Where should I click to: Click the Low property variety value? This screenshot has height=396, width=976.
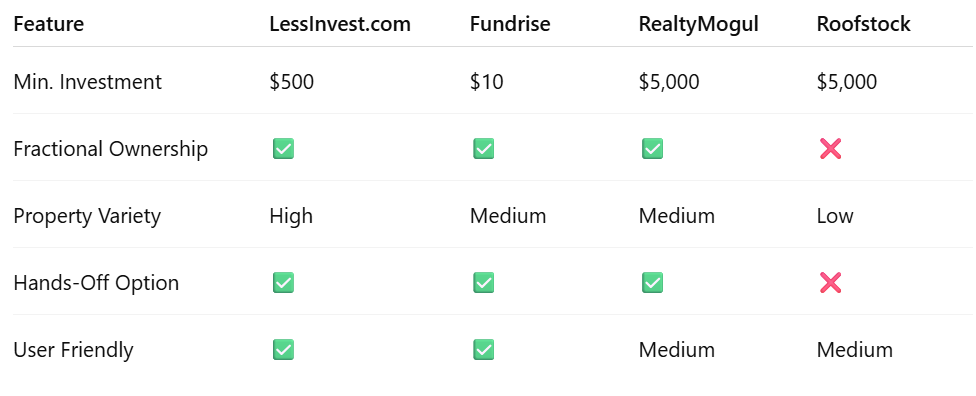835,216
